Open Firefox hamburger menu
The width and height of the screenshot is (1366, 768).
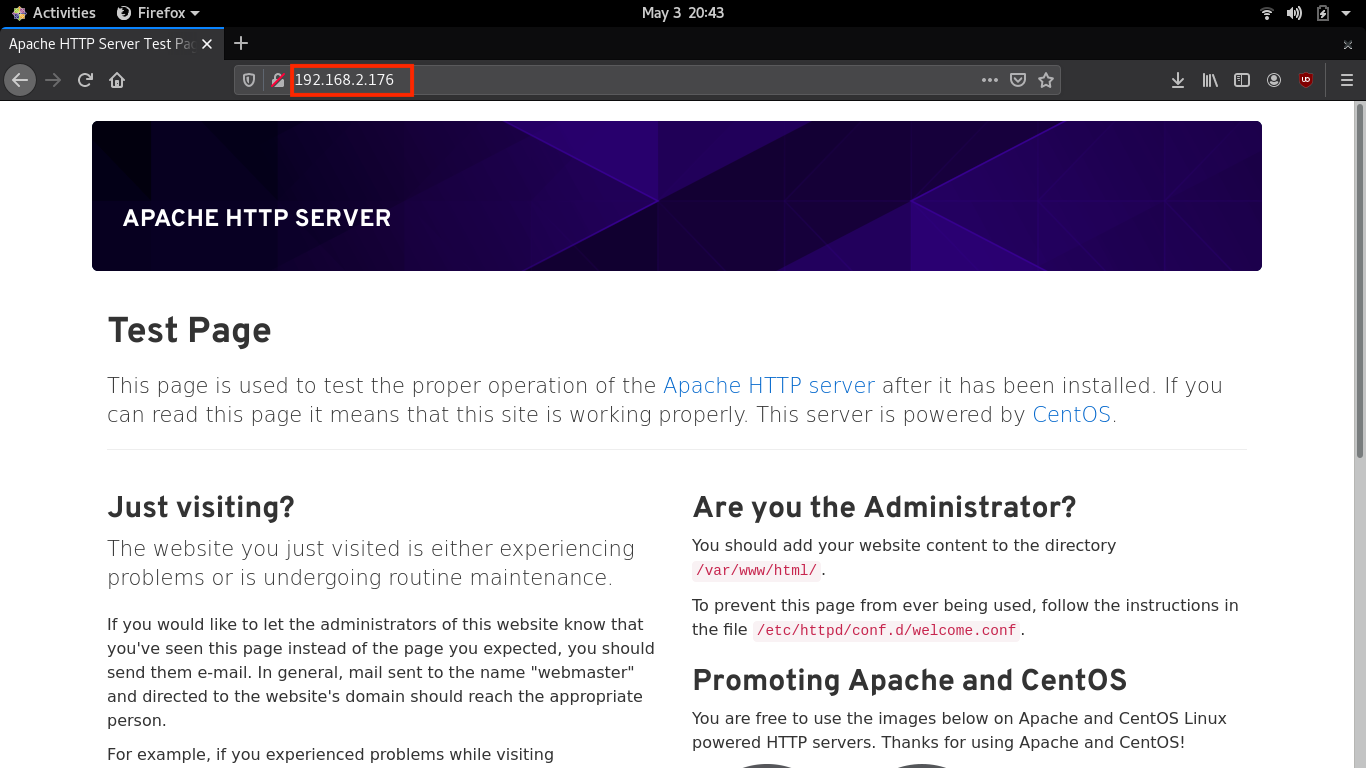pos(1346,80)
